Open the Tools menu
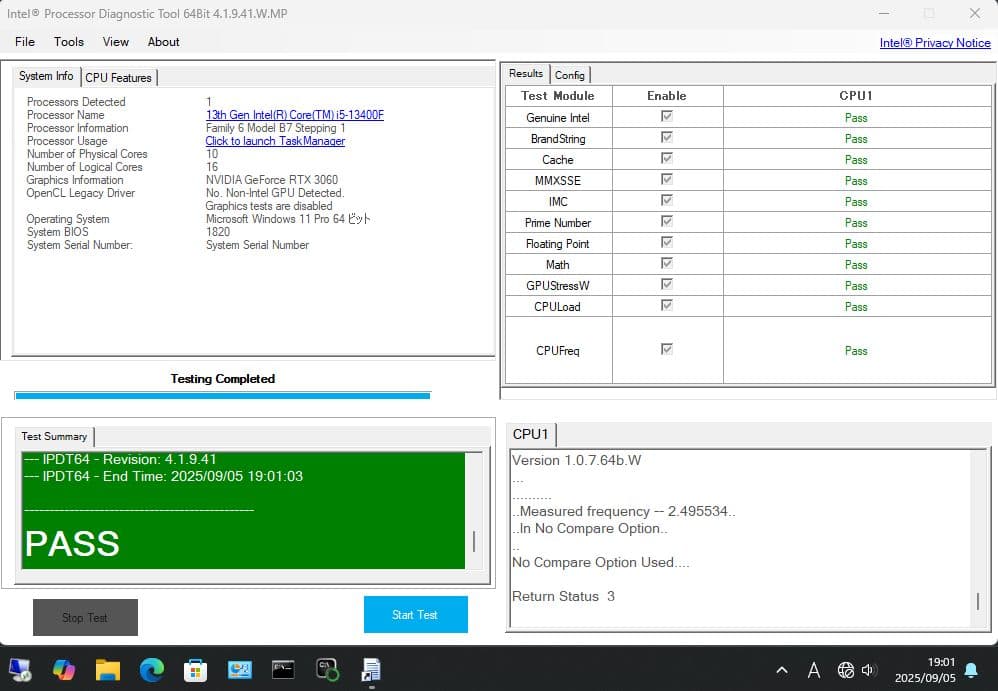The height and width of the screenshot is (691, 998). click(x=68, y=42)
